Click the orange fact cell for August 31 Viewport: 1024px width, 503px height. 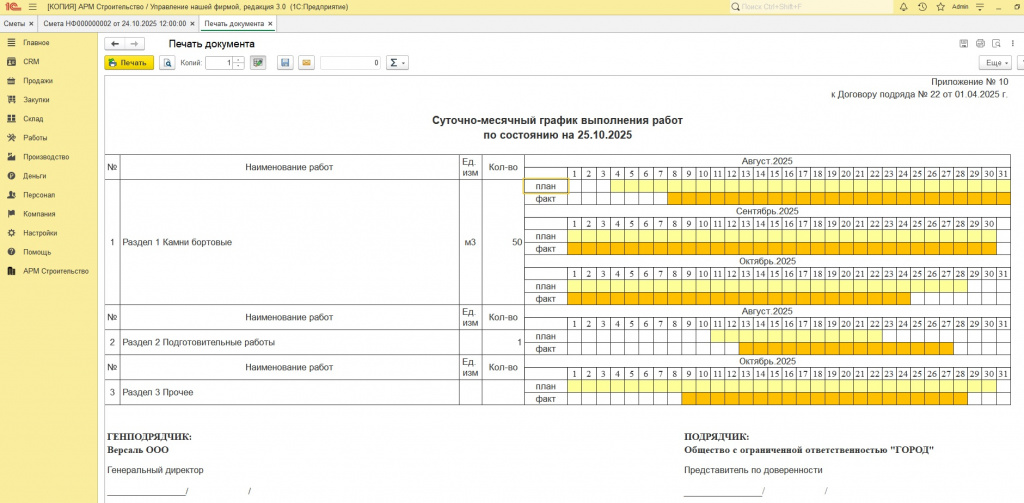pyautogui.click(x=1003, y=199)
